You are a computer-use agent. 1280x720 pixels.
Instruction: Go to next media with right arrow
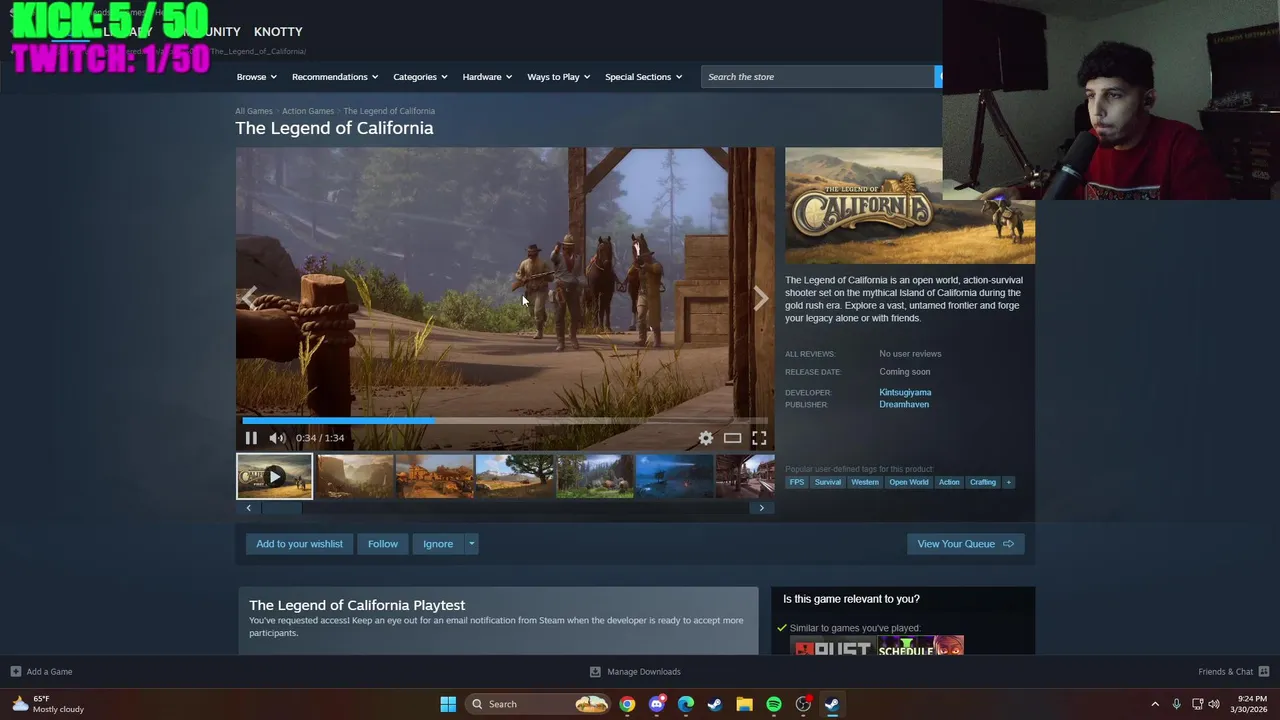[760, 298]
